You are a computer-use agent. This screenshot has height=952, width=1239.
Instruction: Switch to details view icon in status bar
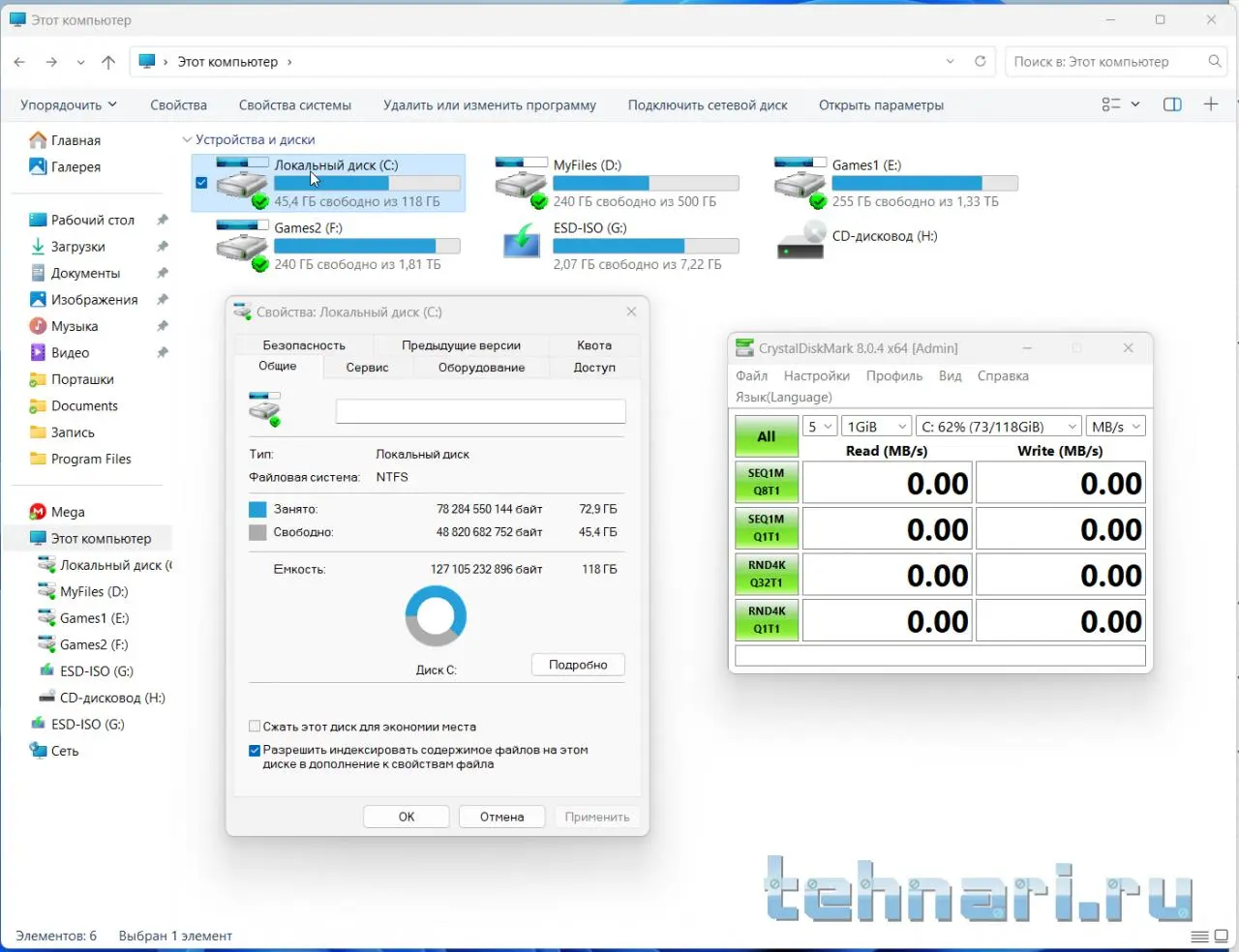point(1199,937)
